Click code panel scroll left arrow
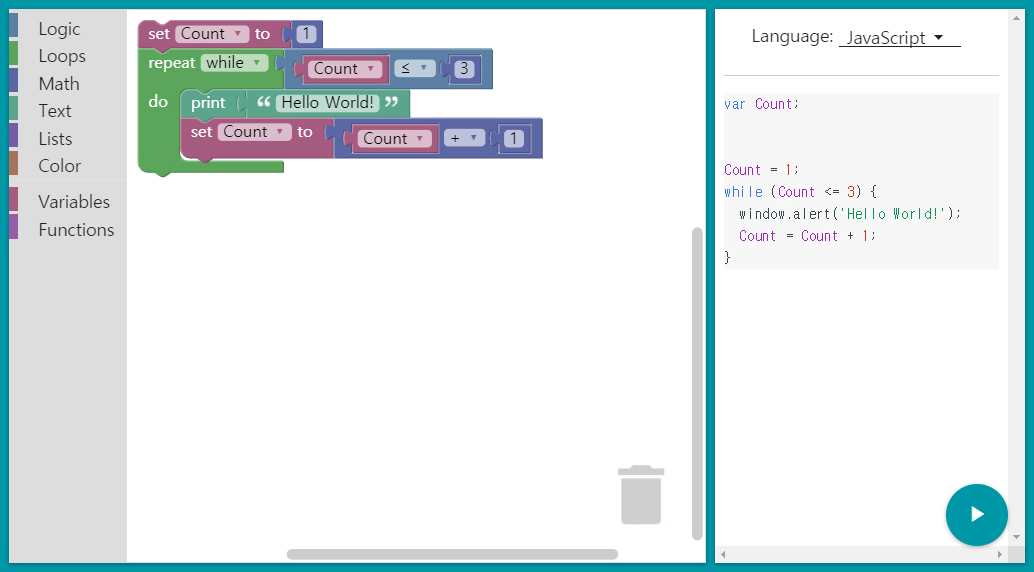The width and height of the screenshot is (1034, 572). [x=723, y=554]
